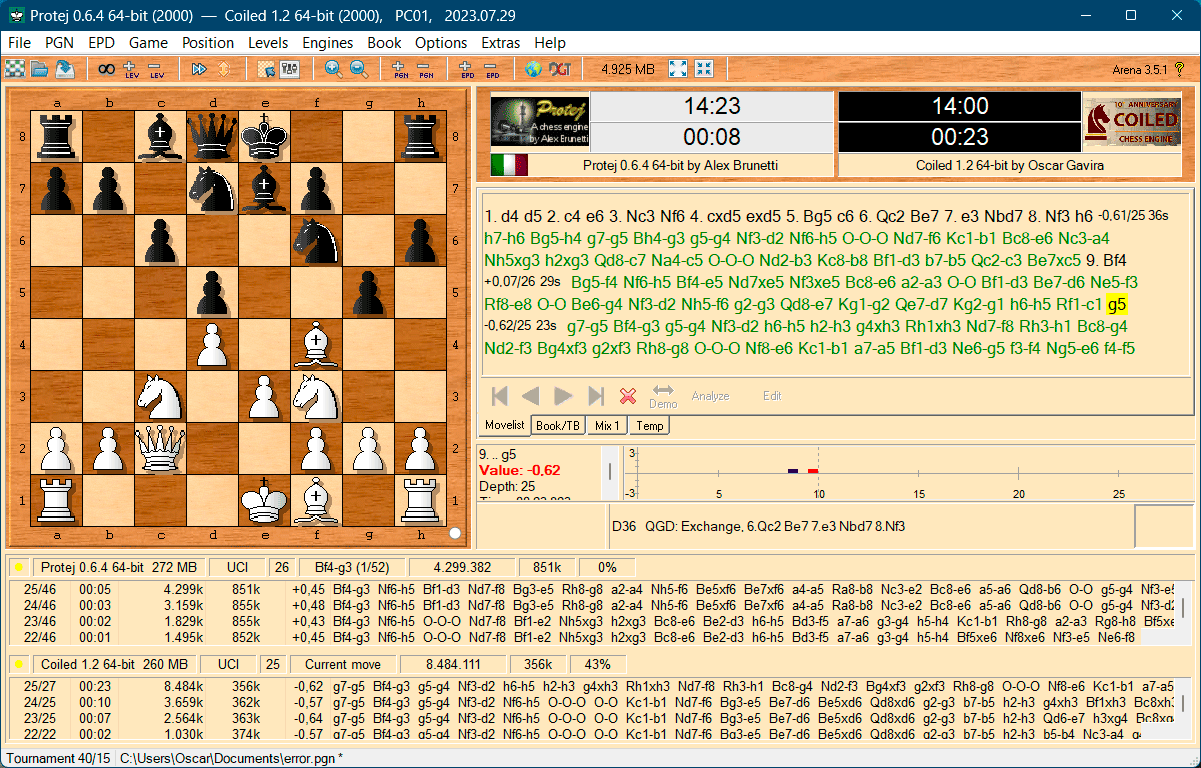This screenshot has height=768, width=1201.
Task: Click the new game chessboard icon
Action: click(x=15, y=69)
